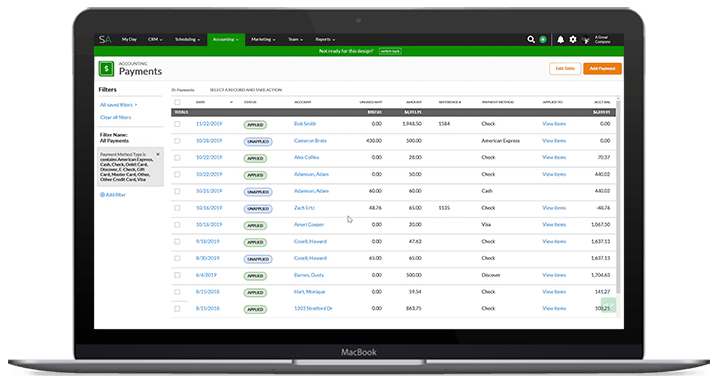The height and width of the screenshot is (376, 720).
Task: Check the Bob Smith payment row checkbox
Action: (177, 124)
